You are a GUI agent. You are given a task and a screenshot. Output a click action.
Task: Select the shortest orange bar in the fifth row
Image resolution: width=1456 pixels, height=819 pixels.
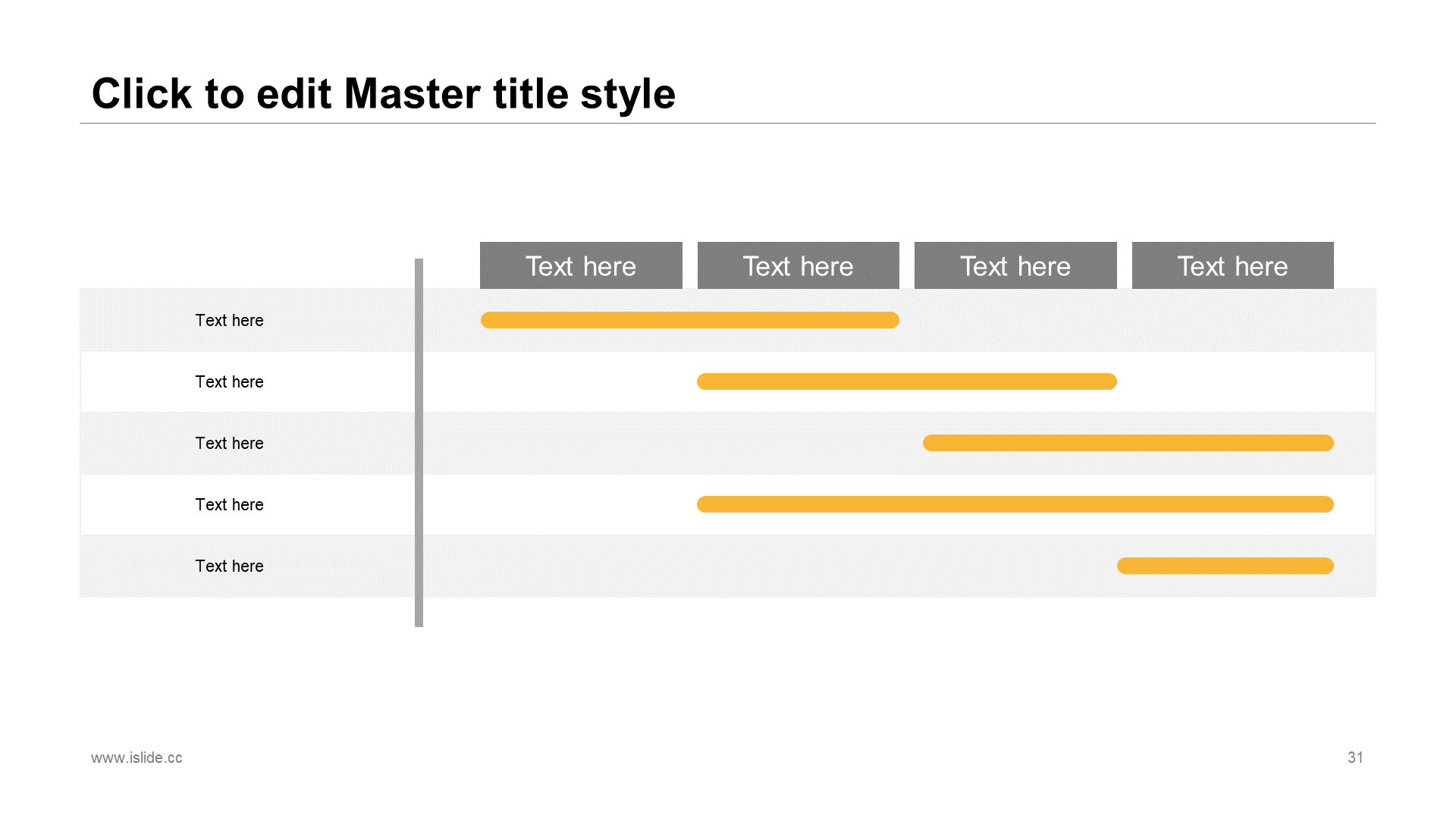[x=1225, y=566]
